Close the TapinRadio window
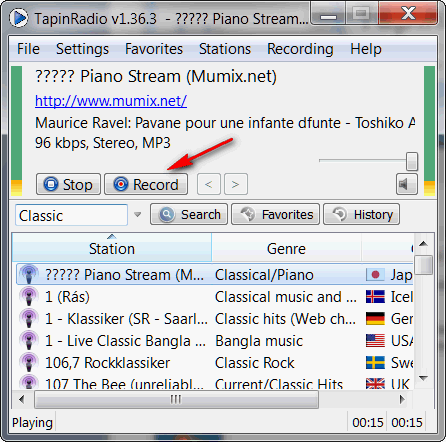This screenshot has height=442, width=446. [x=408, y=14]
